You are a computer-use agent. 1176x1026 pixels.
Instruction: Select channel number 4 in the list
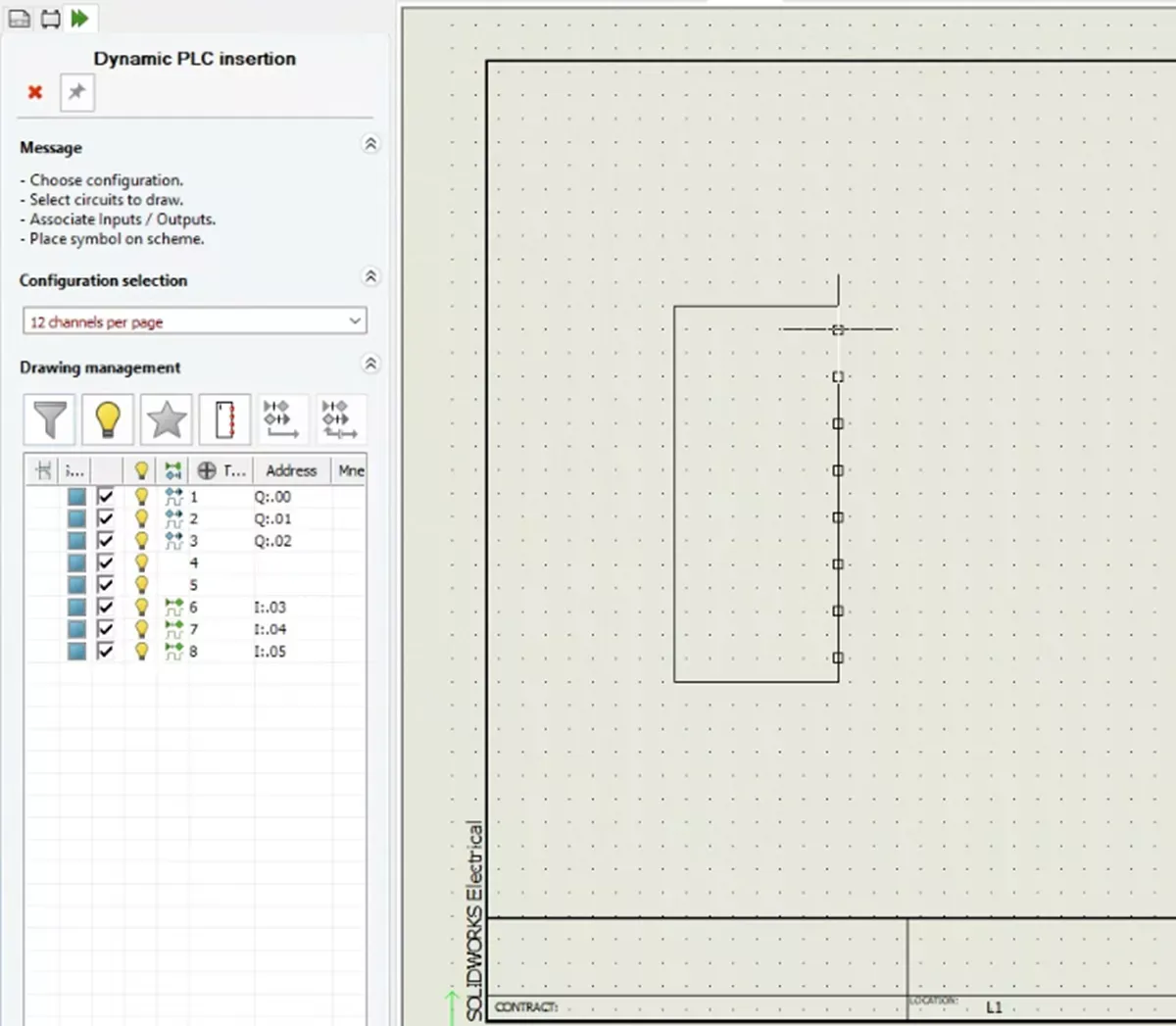(193, 562)
